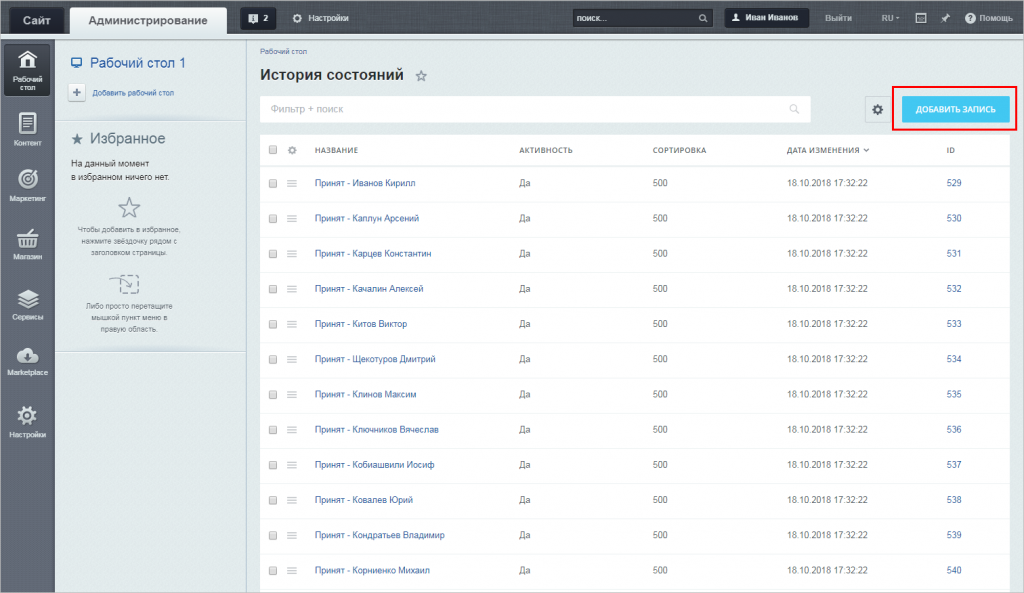Click the filter search magnifier icon

coord(793,109)
